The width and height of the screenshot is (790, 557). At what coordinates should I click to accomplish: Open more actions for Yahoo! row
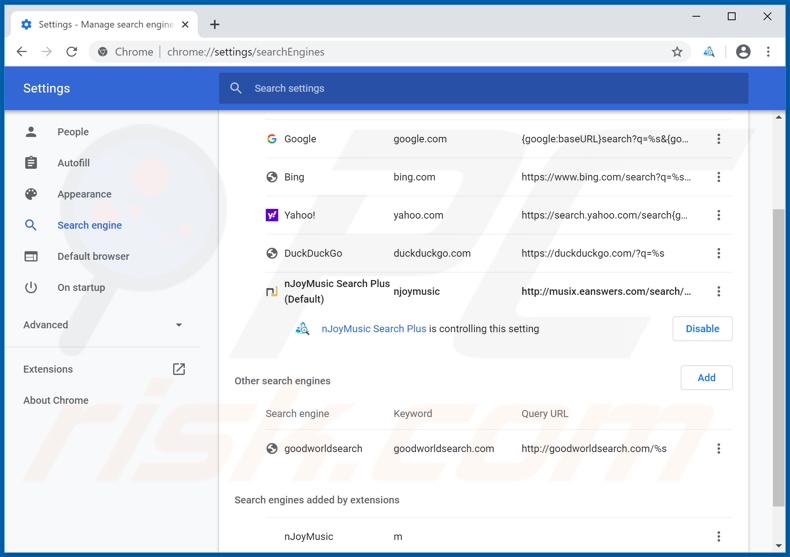718,215
